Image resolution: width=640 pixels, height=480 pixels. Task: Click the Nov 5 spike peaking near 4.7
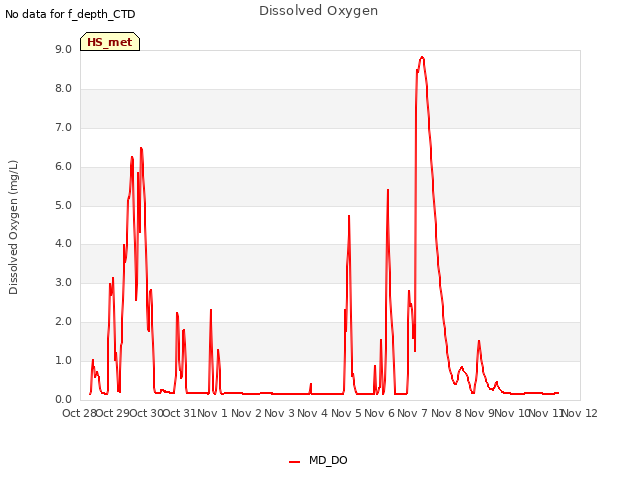(x=349, y=216)
